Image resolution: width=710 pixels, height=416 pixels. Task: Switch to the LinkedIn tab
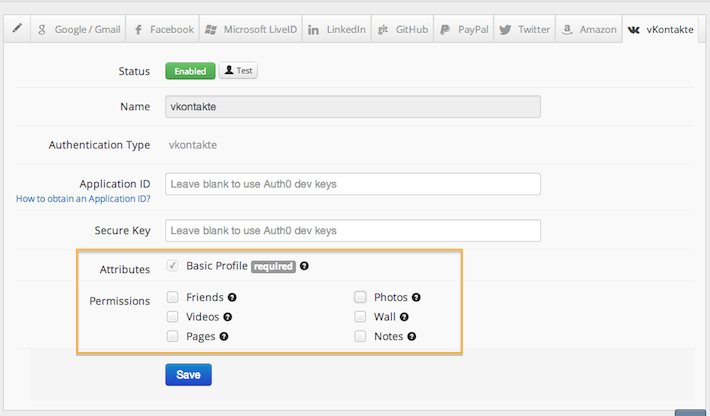336,29
